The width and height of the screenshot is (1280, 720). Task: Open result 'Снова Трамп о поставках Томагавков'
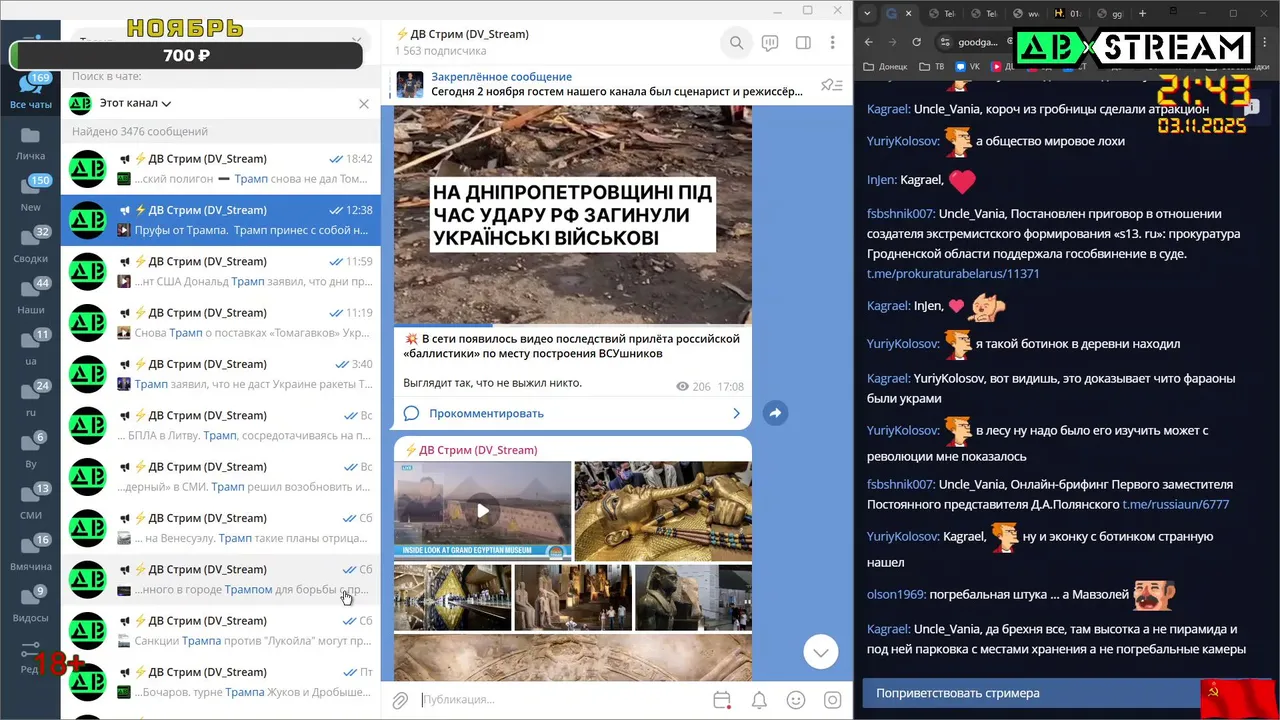(221, 322)
